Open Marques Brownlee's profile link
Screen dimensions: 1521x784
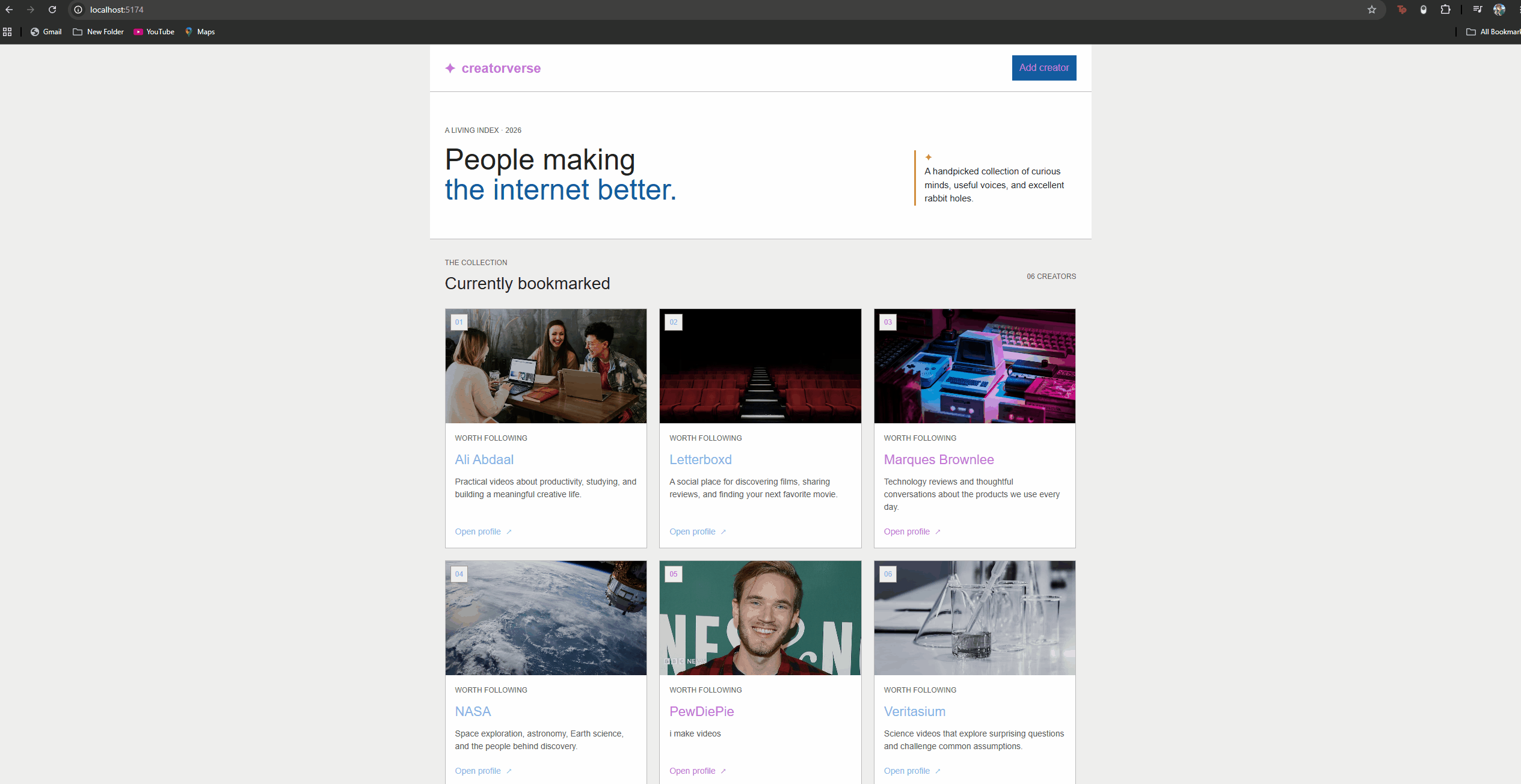click(912, 532)
